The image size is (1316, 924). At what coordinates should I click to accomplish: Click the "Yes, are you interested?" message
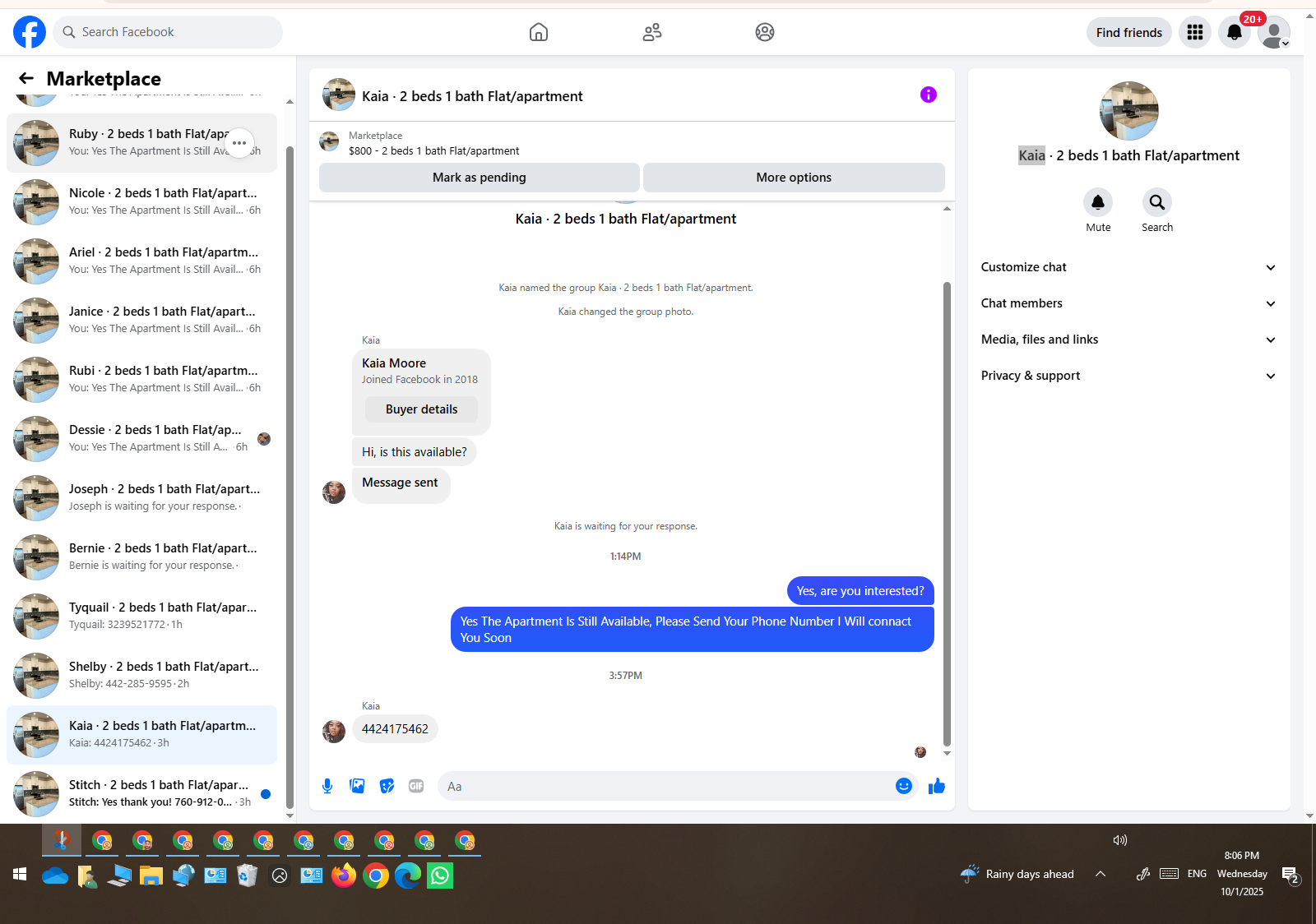tap(860, 591)
